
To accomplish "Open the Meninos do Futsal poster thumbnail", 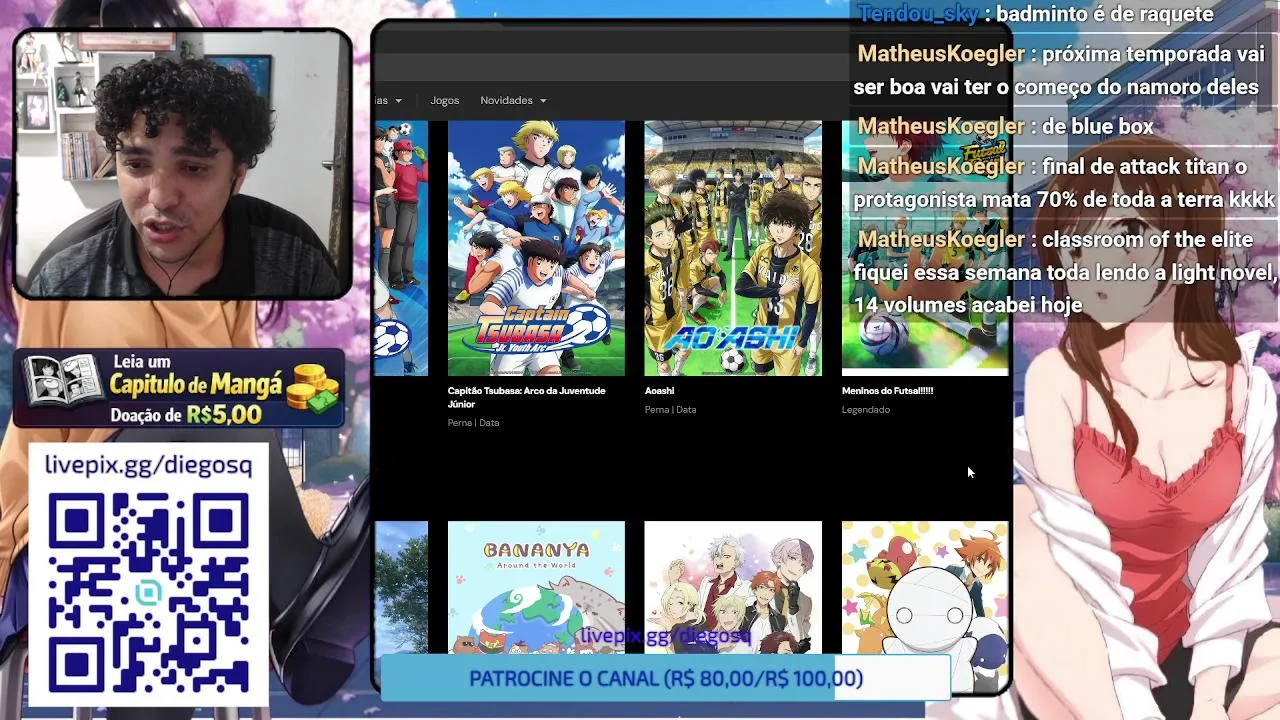I will [x=925, y=248].
